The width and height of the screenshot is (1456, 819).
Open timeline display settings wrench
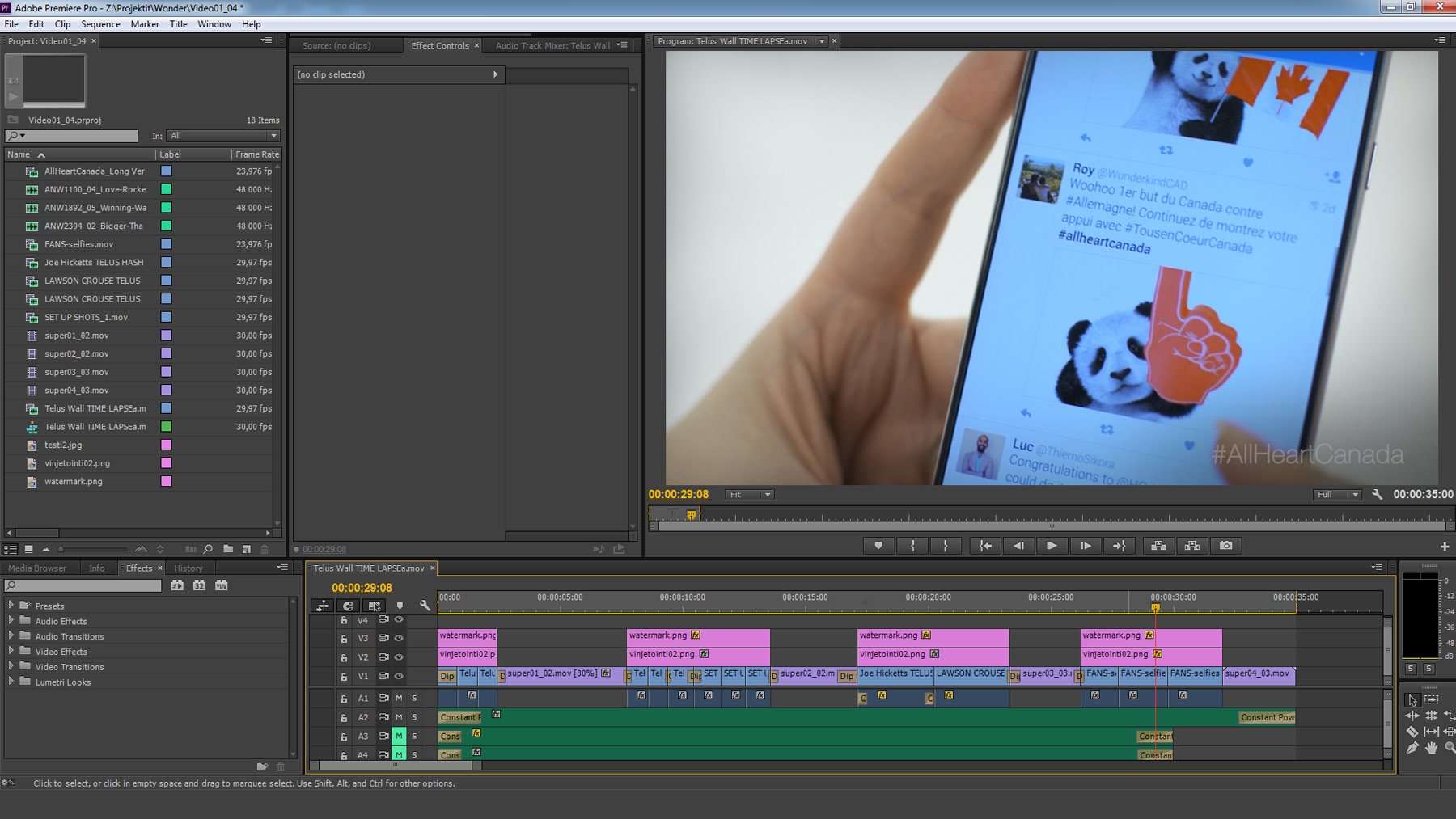(x=425, y=605)
